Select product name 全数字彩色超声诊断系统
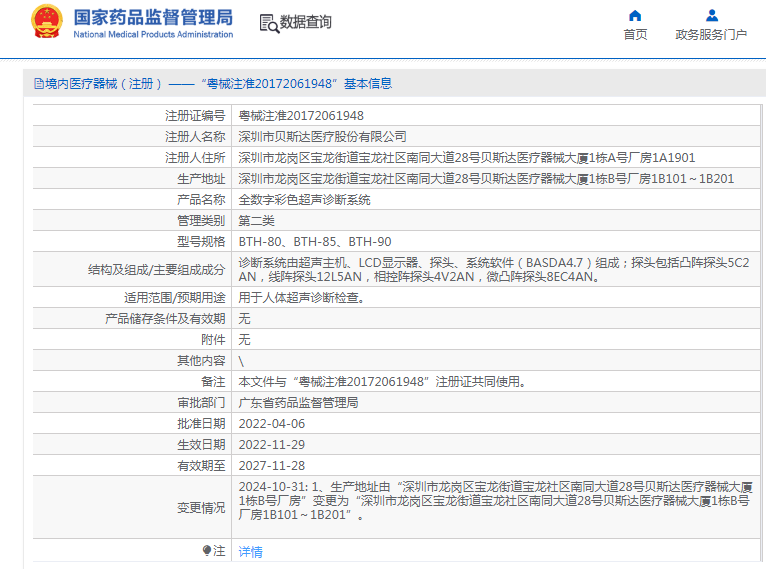 (x=304, y=200)
